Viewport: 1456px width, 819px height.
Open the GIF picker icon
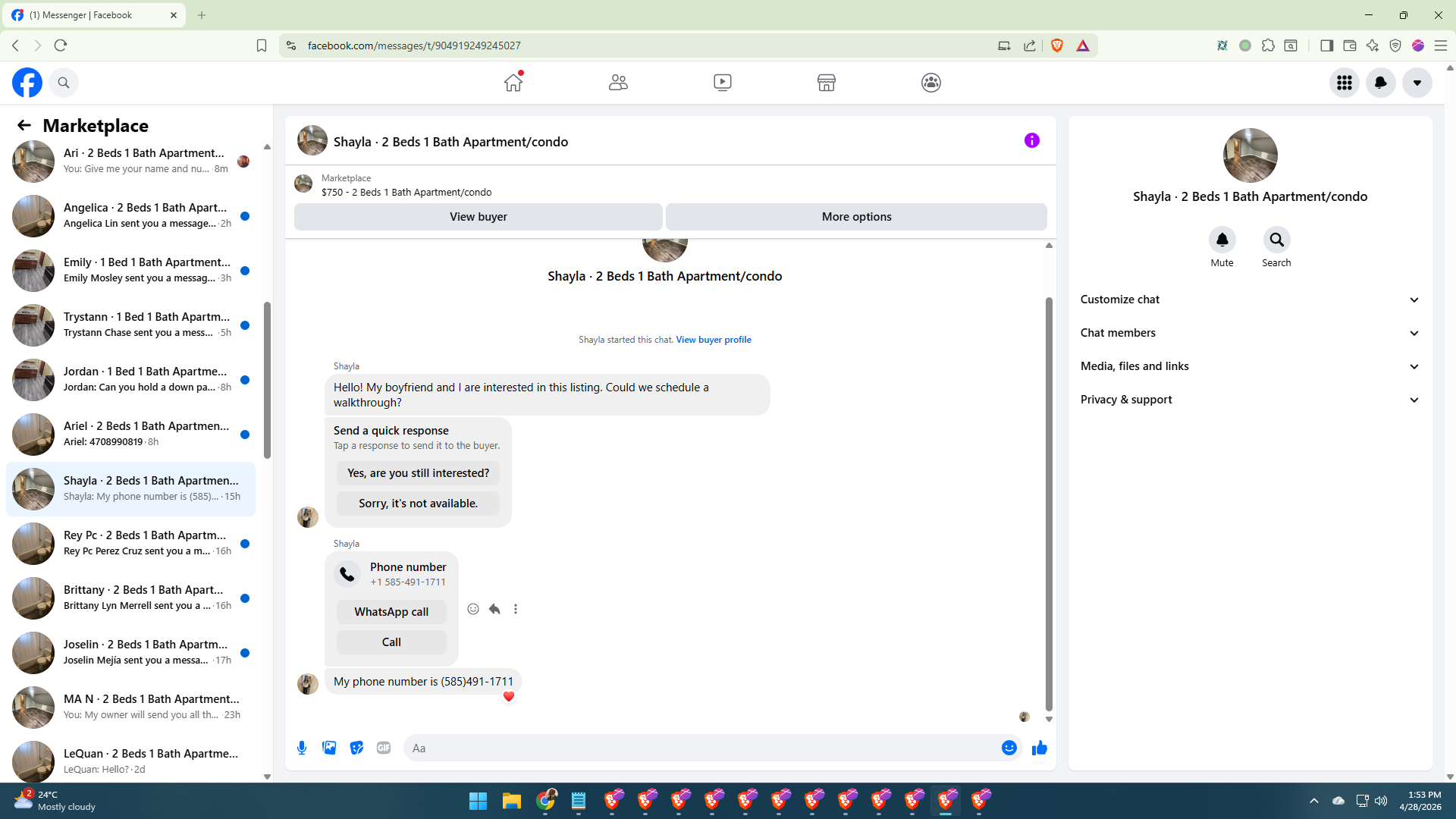pos(384,748)
